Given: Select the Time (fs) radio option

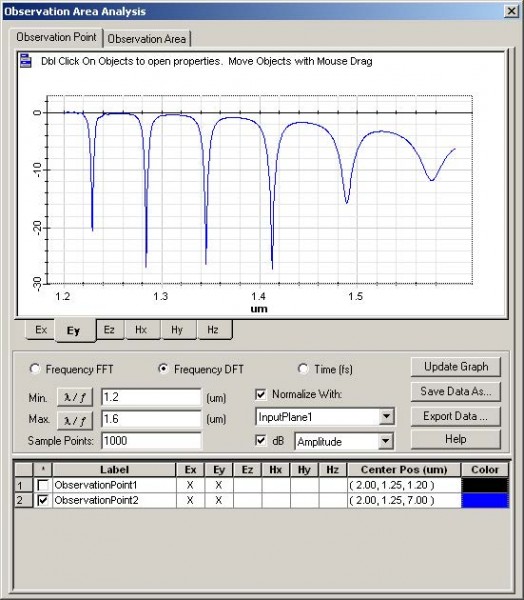Looking at the screenshot, I should 303,369.
